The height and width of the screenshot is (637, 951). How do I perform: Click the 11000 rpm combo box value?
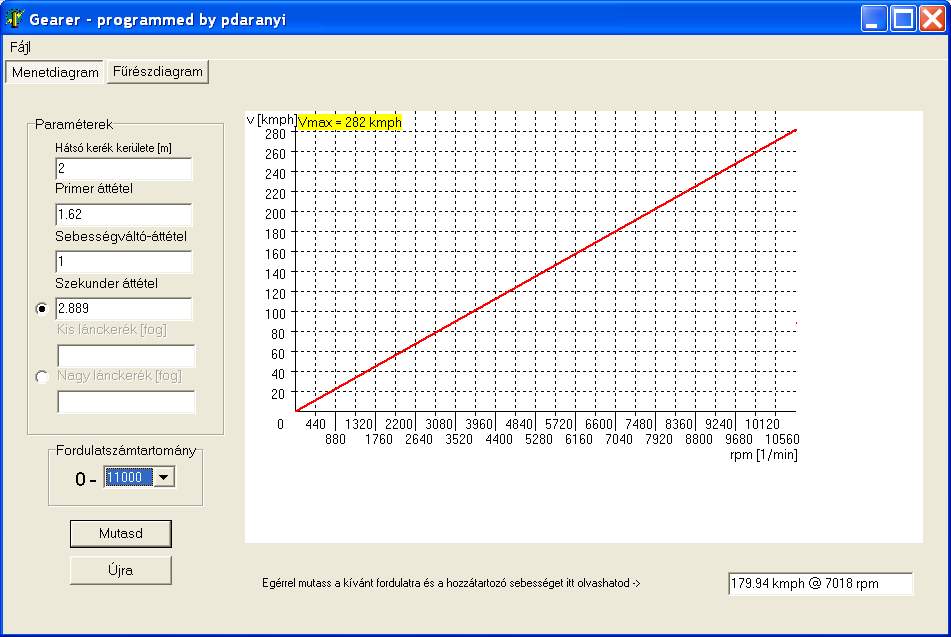(x=129, y=478)
